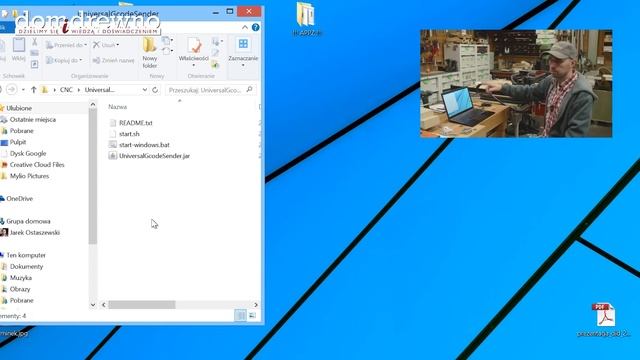The width and height of the screenshot is (640, 360).
Task: Select Grupa domowa in navigation pane
Action: [x=28, y=221]
